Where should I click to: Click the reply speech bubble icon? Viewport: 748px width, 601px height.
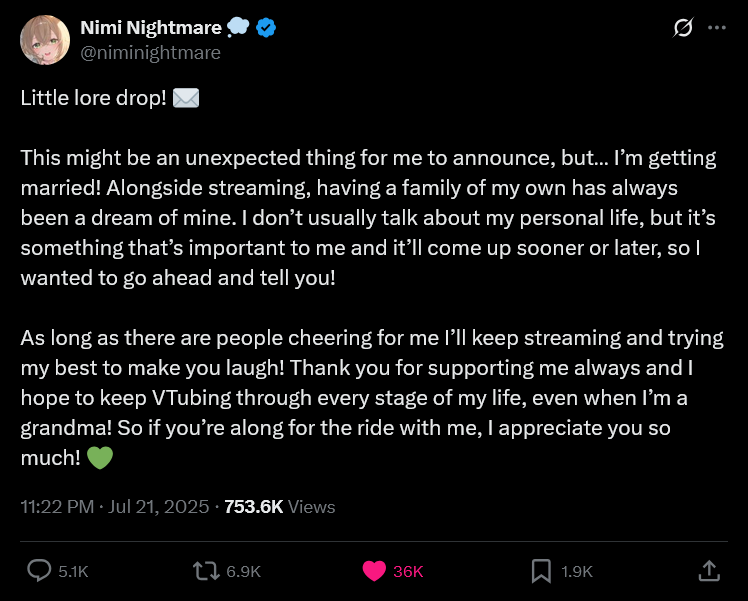click(x=39, y=571)
